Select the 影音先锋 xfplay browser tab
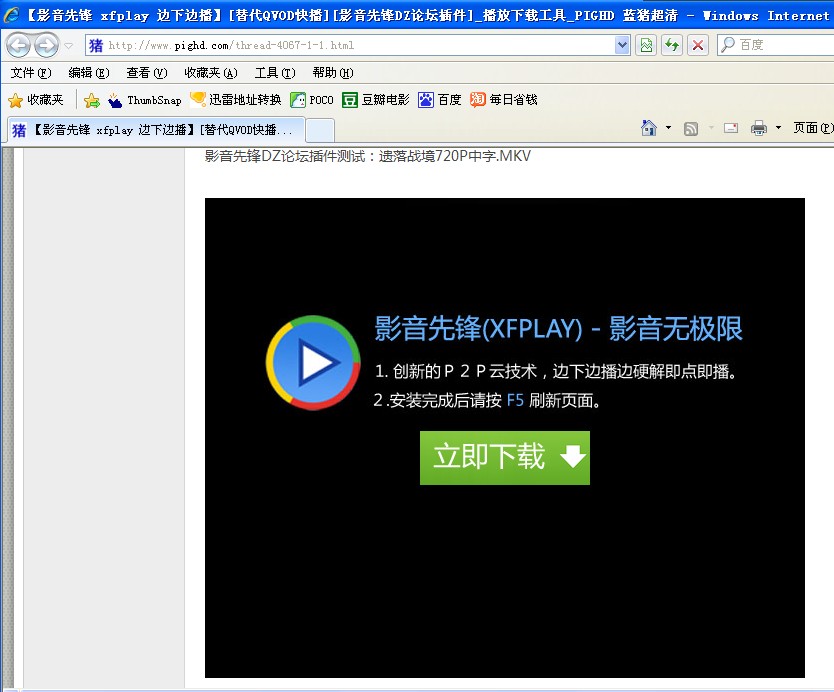The height and width of the screenshot is (692, 834). tap(155, 130)
